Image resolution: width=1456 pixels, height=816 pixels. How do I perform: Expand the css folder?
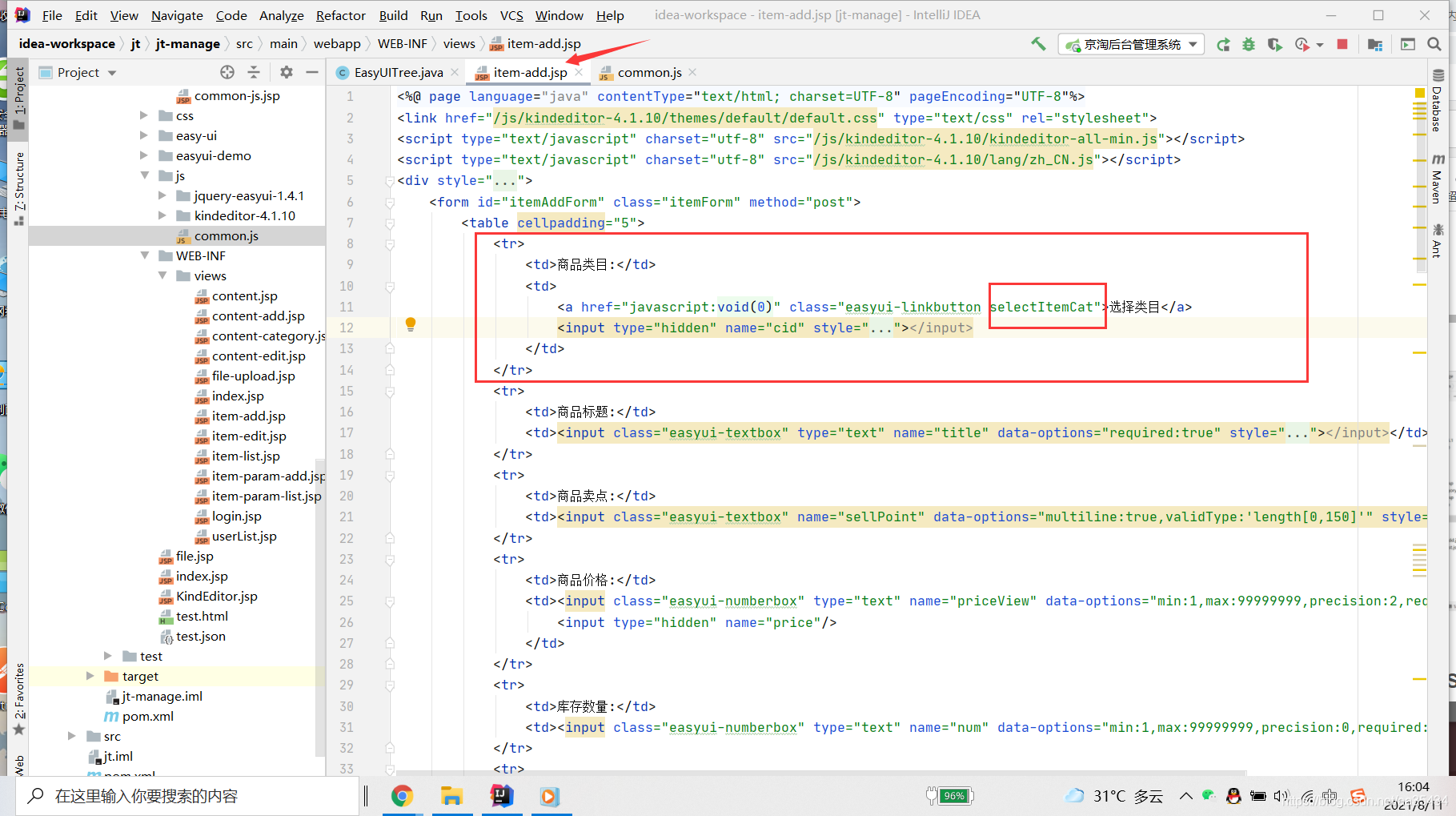(144, 115)
